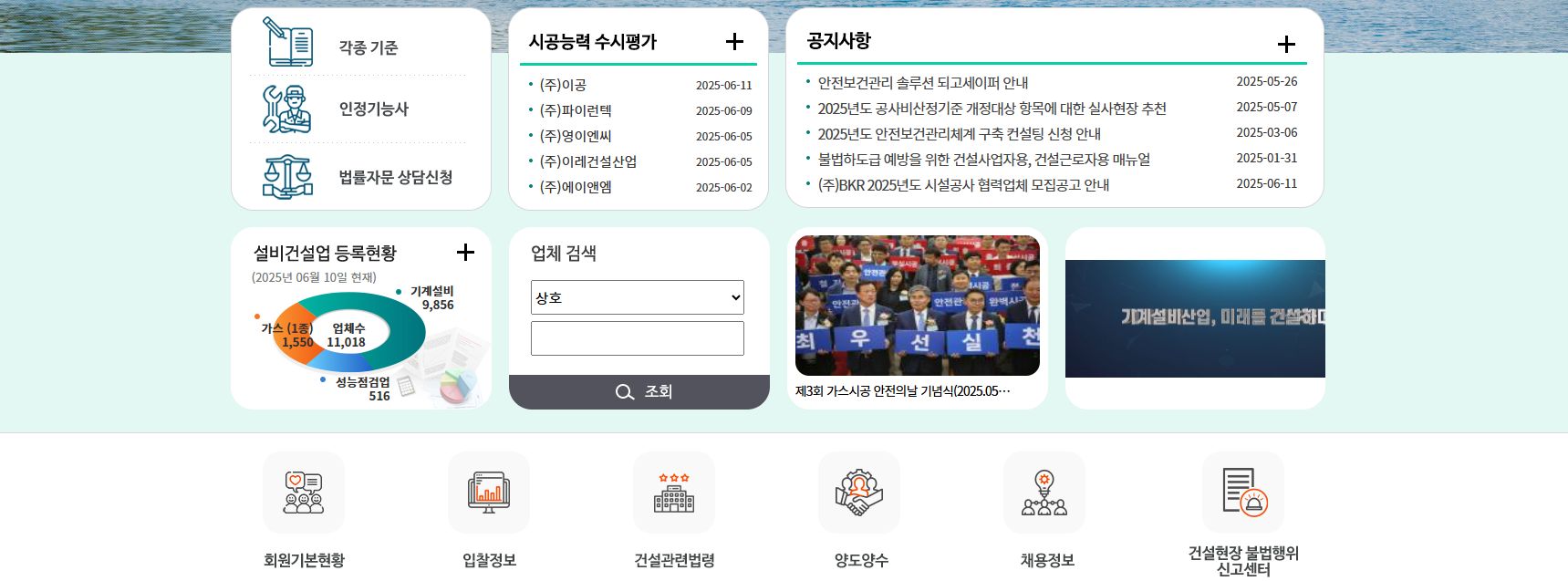
Task: Open 건설현장 불법행위 신고센터 icon
Action: click(1243, 493)
